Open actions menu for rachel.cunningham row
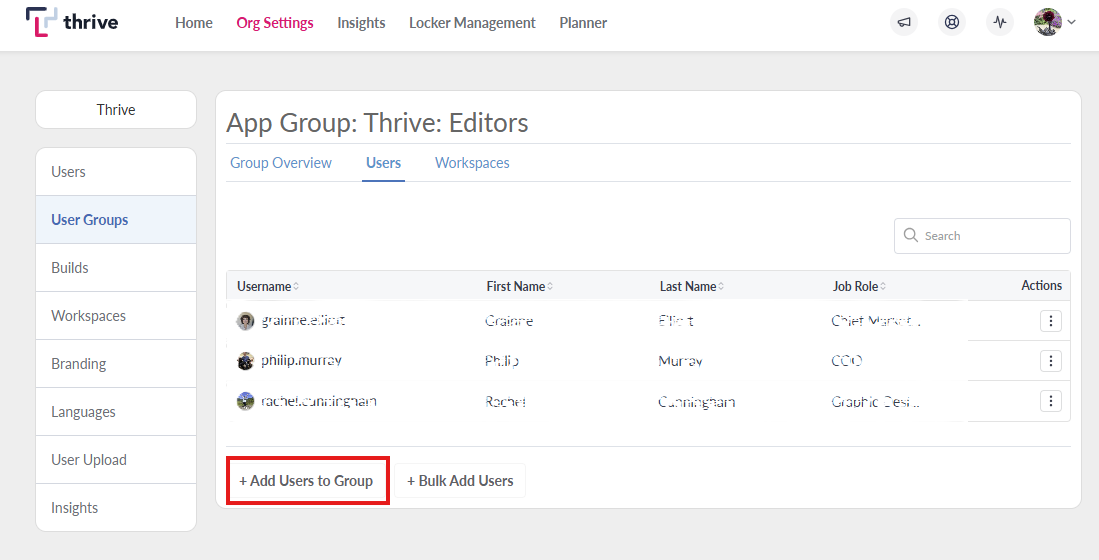 1050,401
